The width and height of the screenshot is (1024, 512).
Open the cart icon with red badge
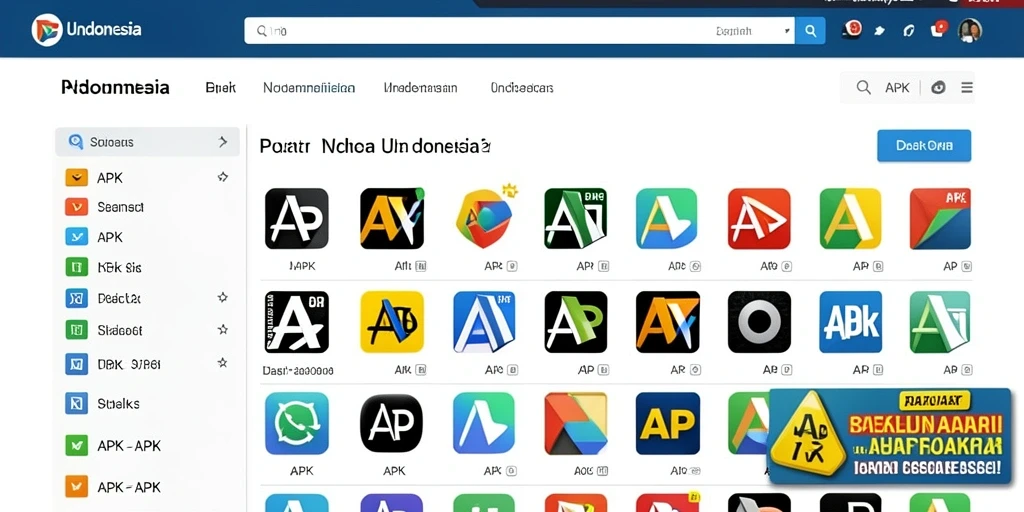point(938,29)
